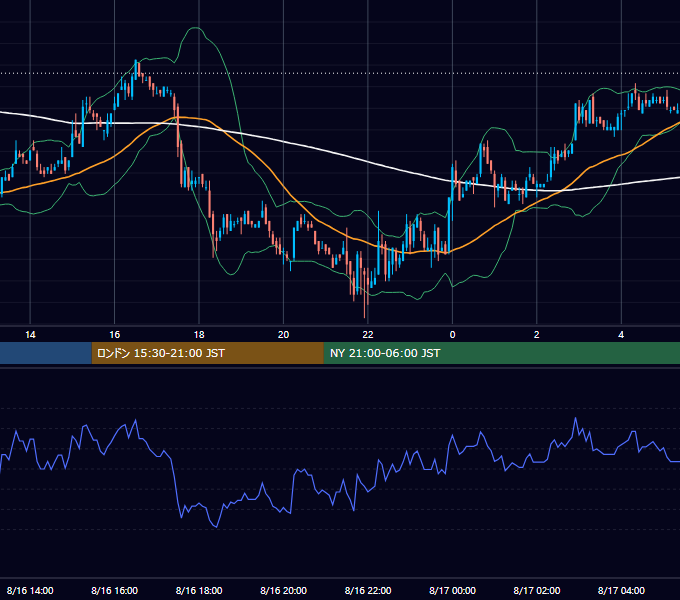Screen dimensions: 680x600
Task: Click the 8/17 04:00 date label
Action: pyautogui.click(x=621, y=590)
